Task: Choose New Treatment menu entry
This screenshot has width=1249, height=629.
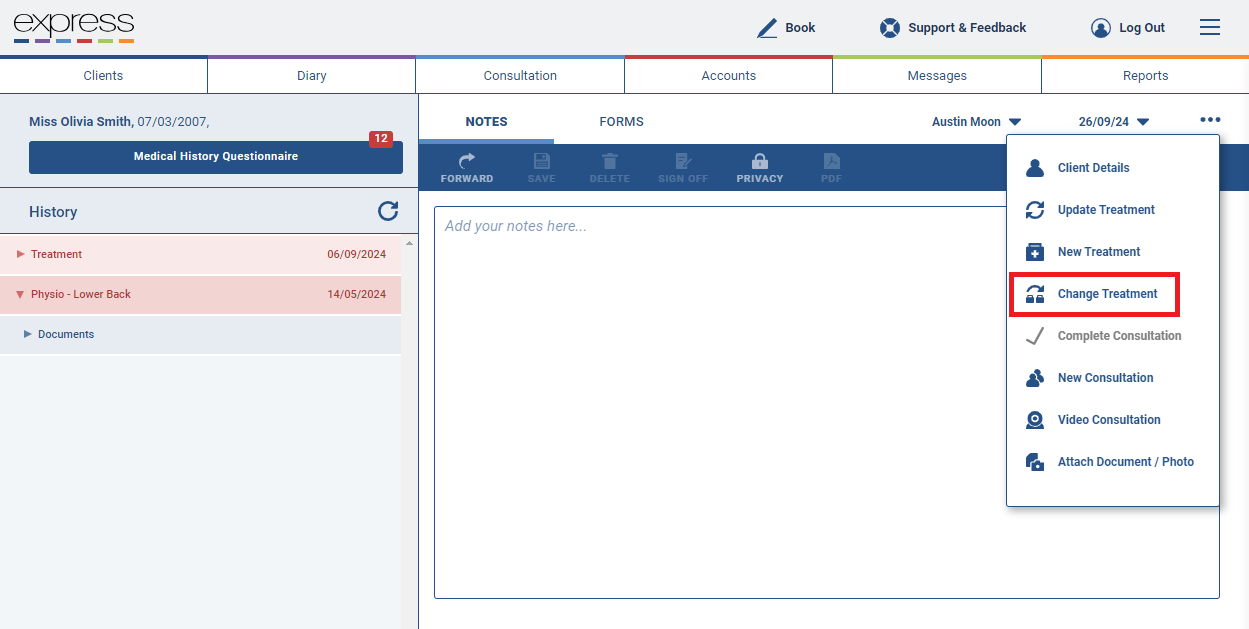Action: [1099, 252]
